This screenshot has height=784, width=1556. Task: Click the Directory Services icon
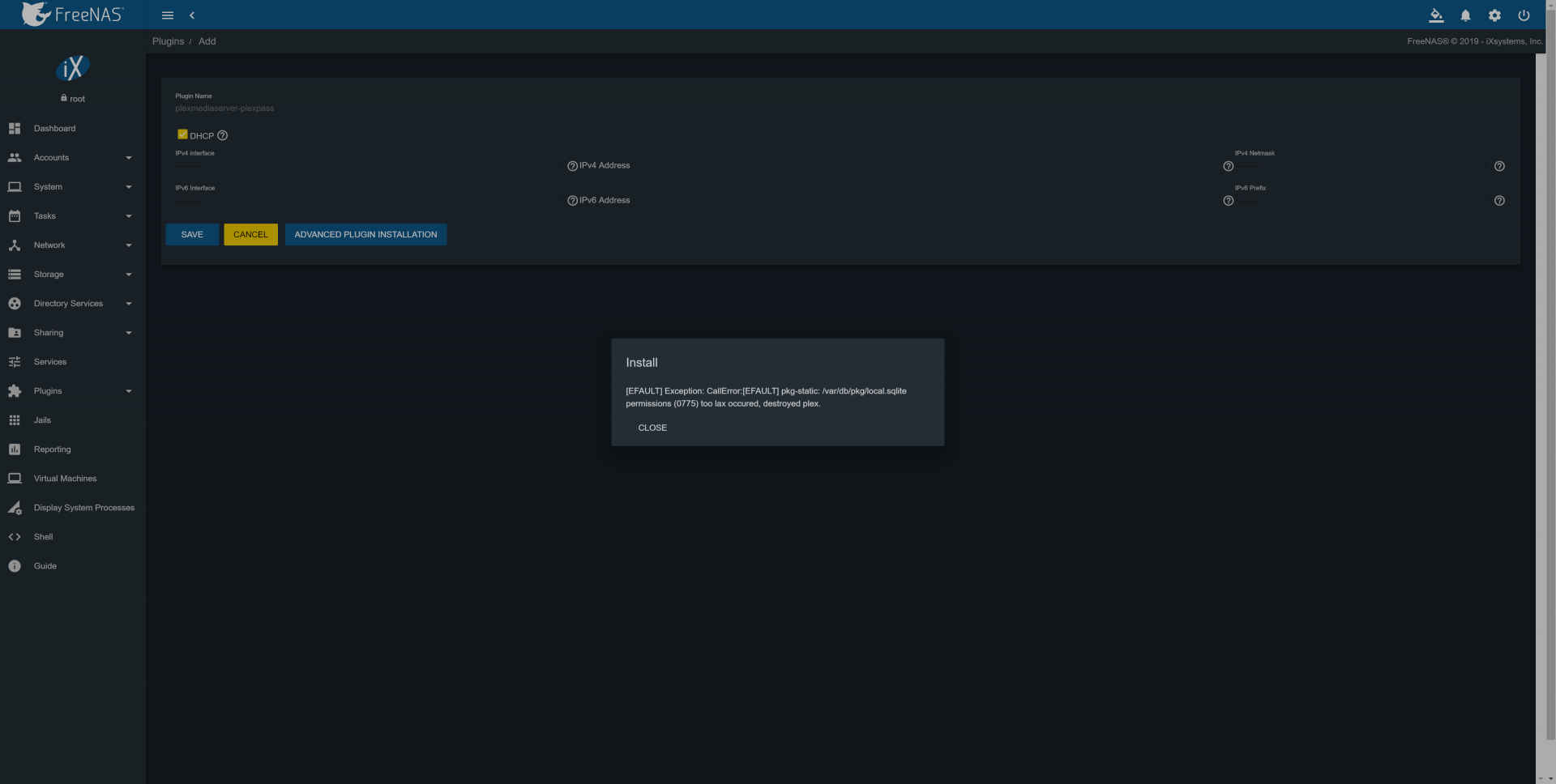tap(15, 304)
